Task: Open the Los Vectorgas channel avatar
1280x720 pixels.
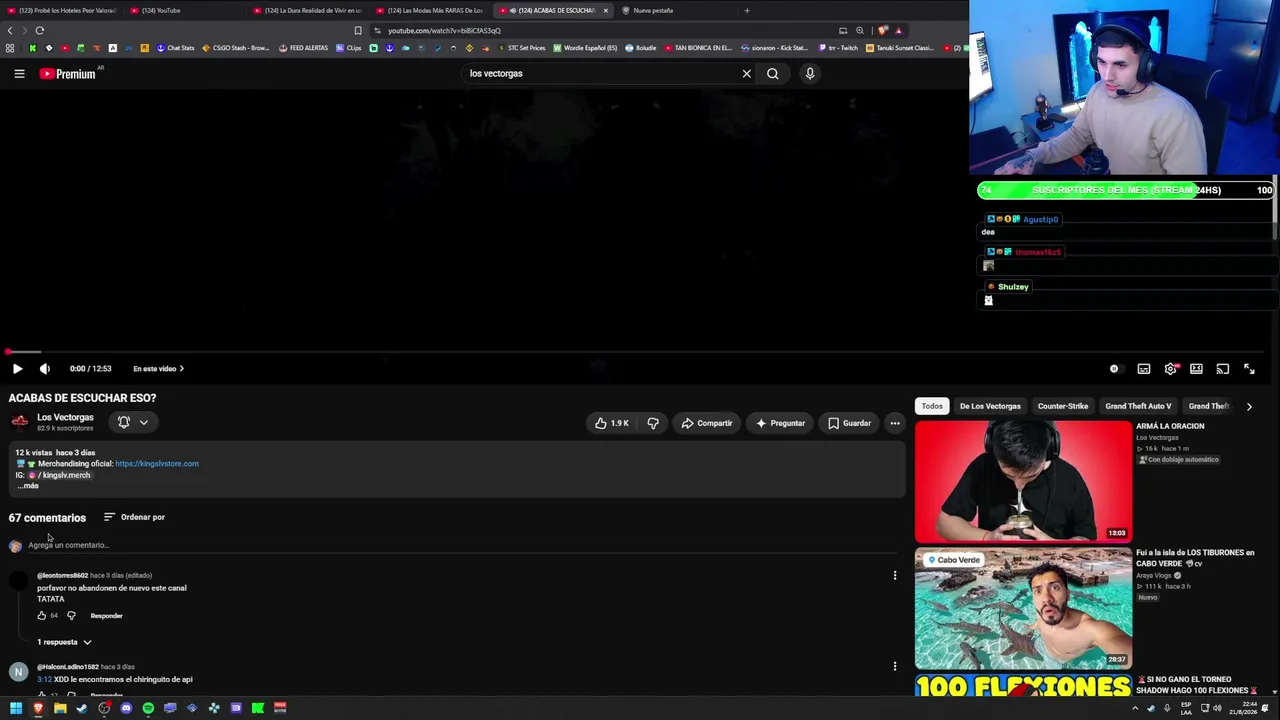Action: pos(19,422)
